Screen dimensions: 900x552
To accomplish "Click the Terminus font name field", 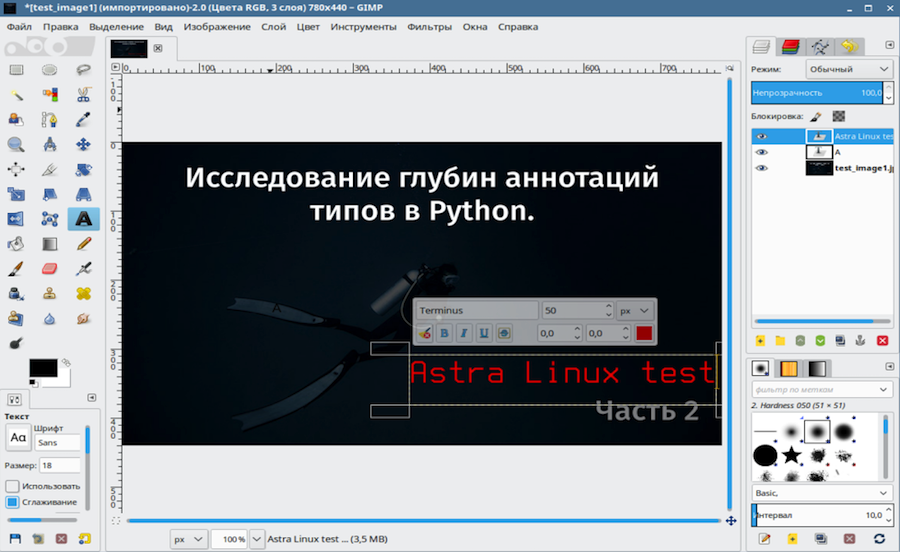I will (x=476, y=311).
